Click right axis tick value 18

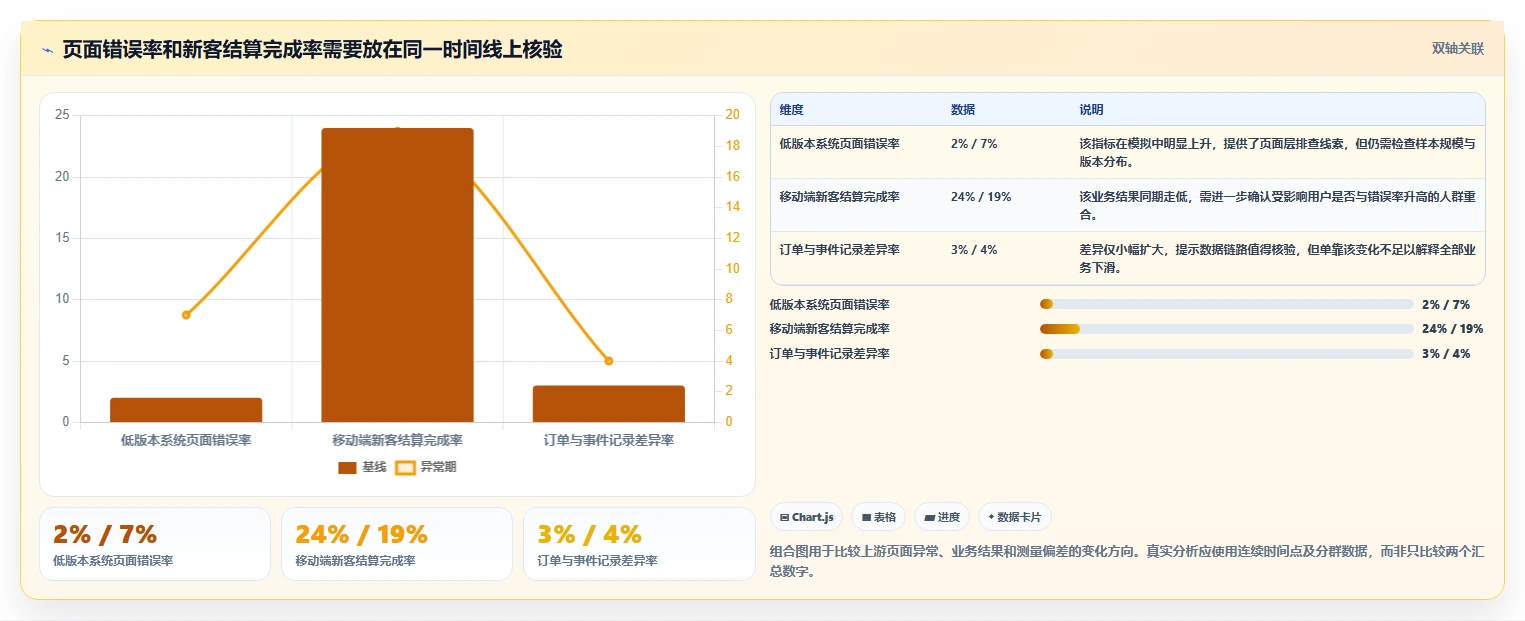click(732, 146)
